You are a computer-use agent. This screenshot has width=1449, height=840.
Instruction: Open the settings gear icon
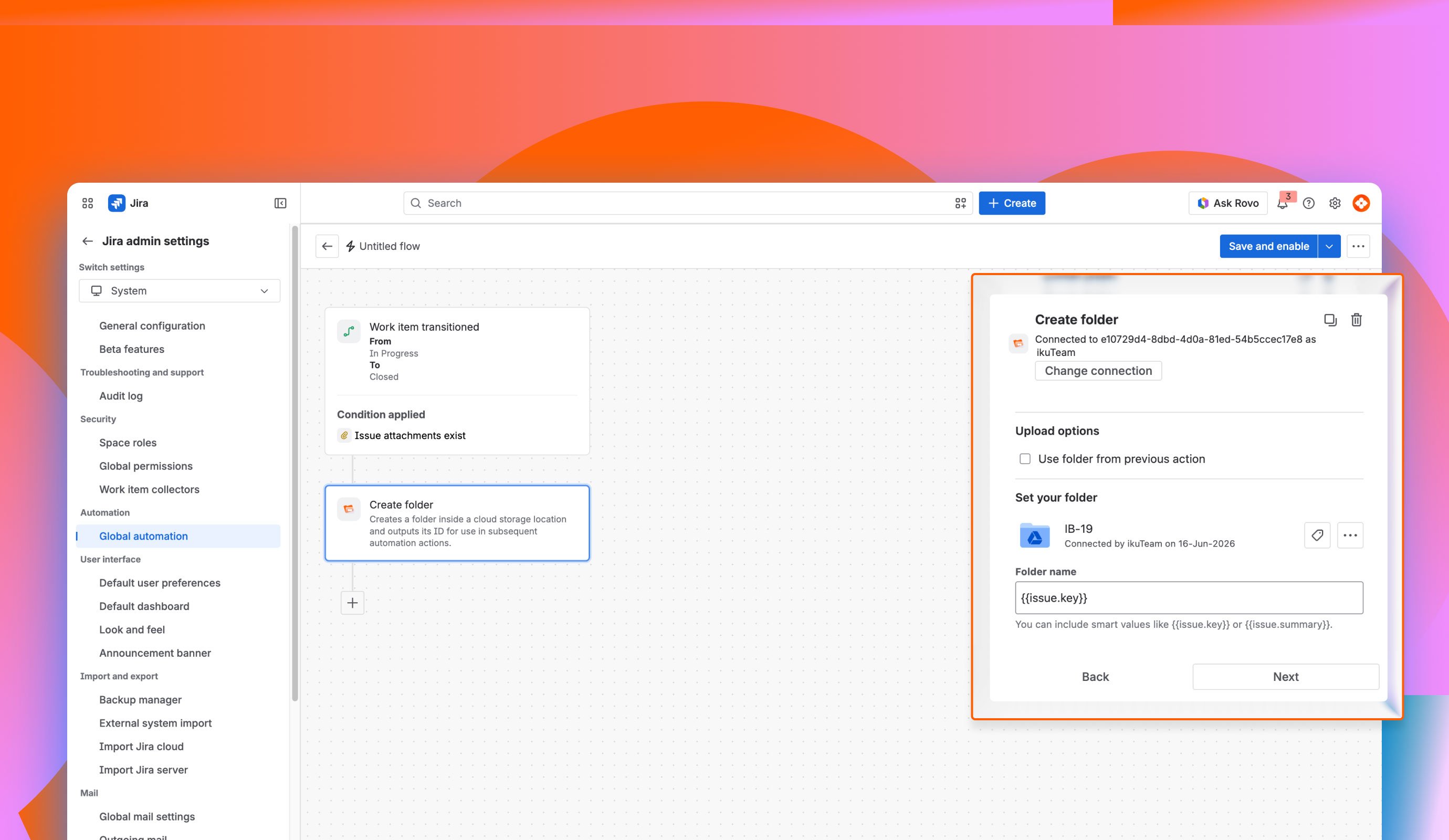(1335, 203)
